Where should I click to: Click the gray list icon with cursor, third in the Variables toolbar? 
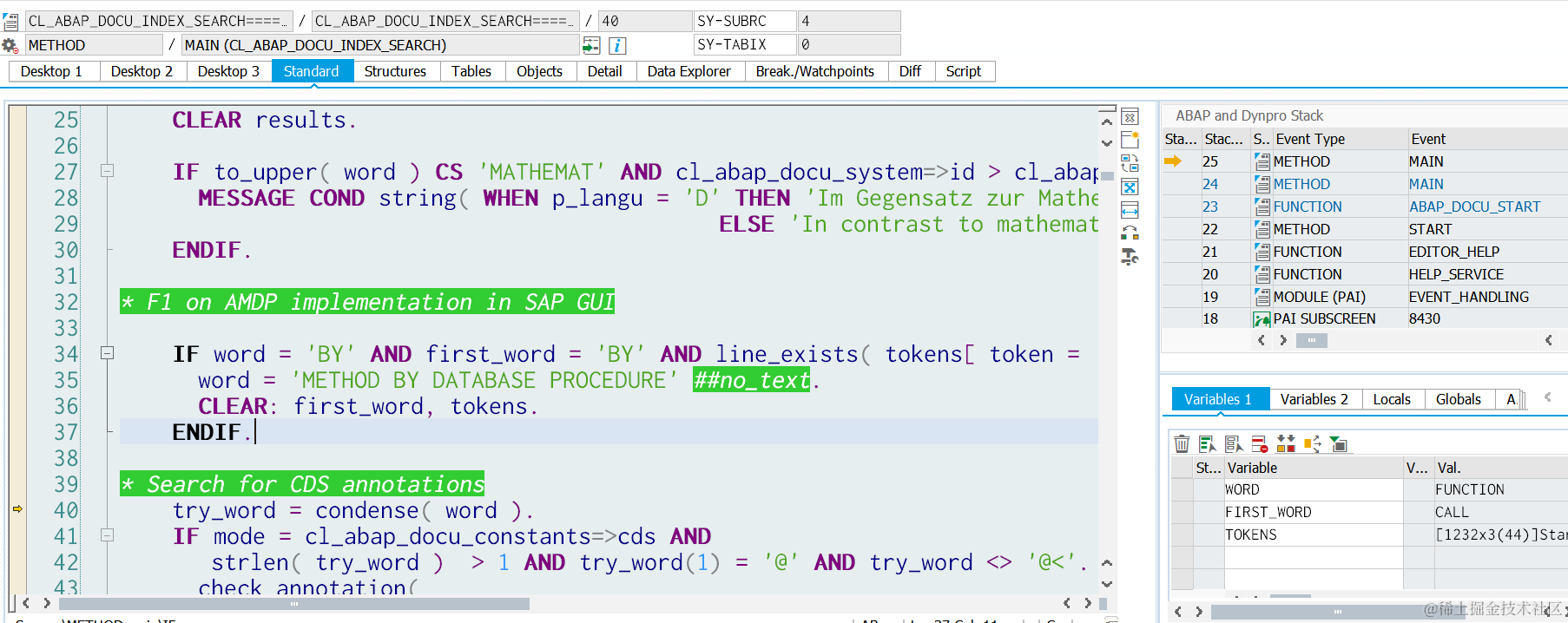[x=1234, y=444]
